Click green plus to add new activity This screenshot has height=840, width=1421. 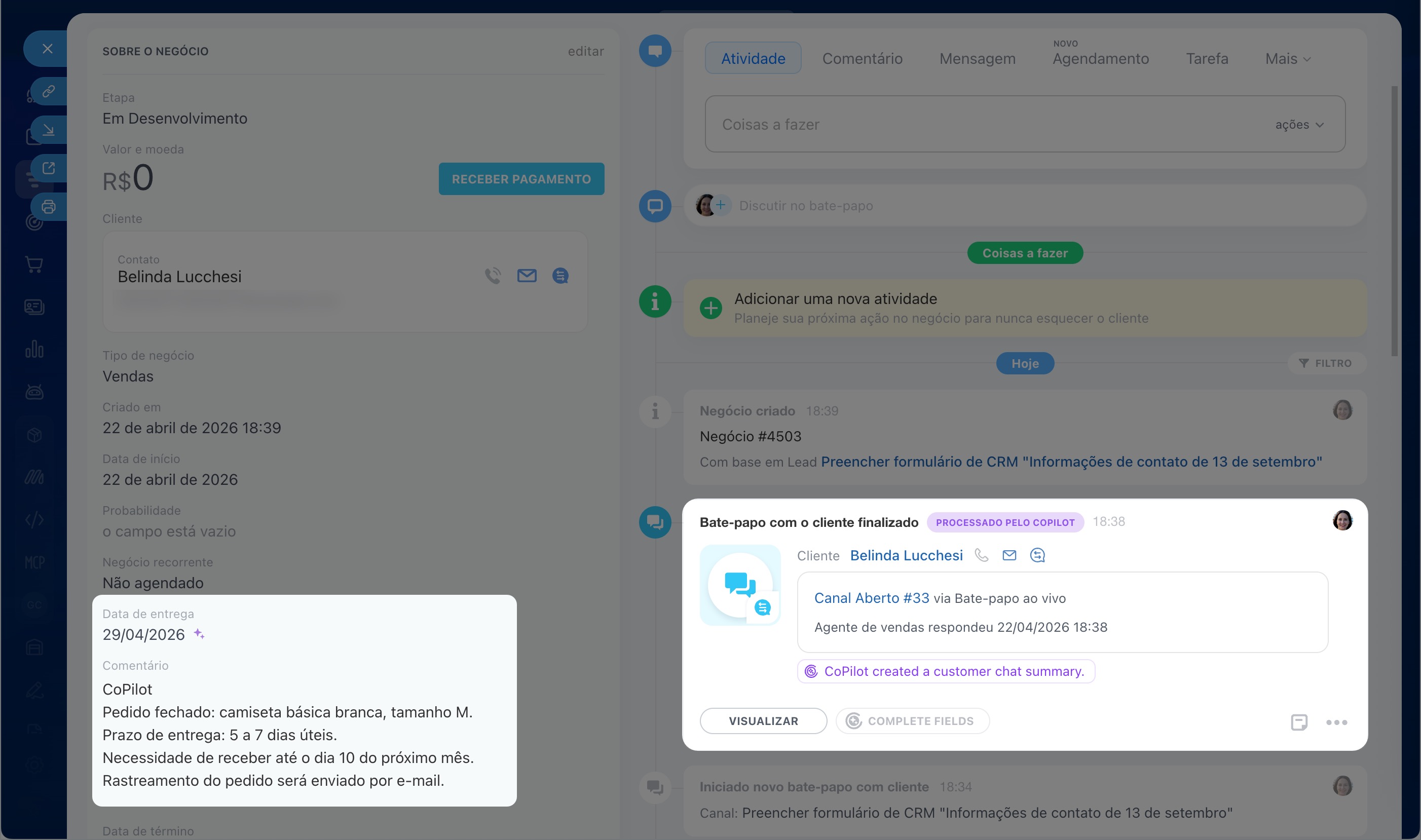point(711,308)
